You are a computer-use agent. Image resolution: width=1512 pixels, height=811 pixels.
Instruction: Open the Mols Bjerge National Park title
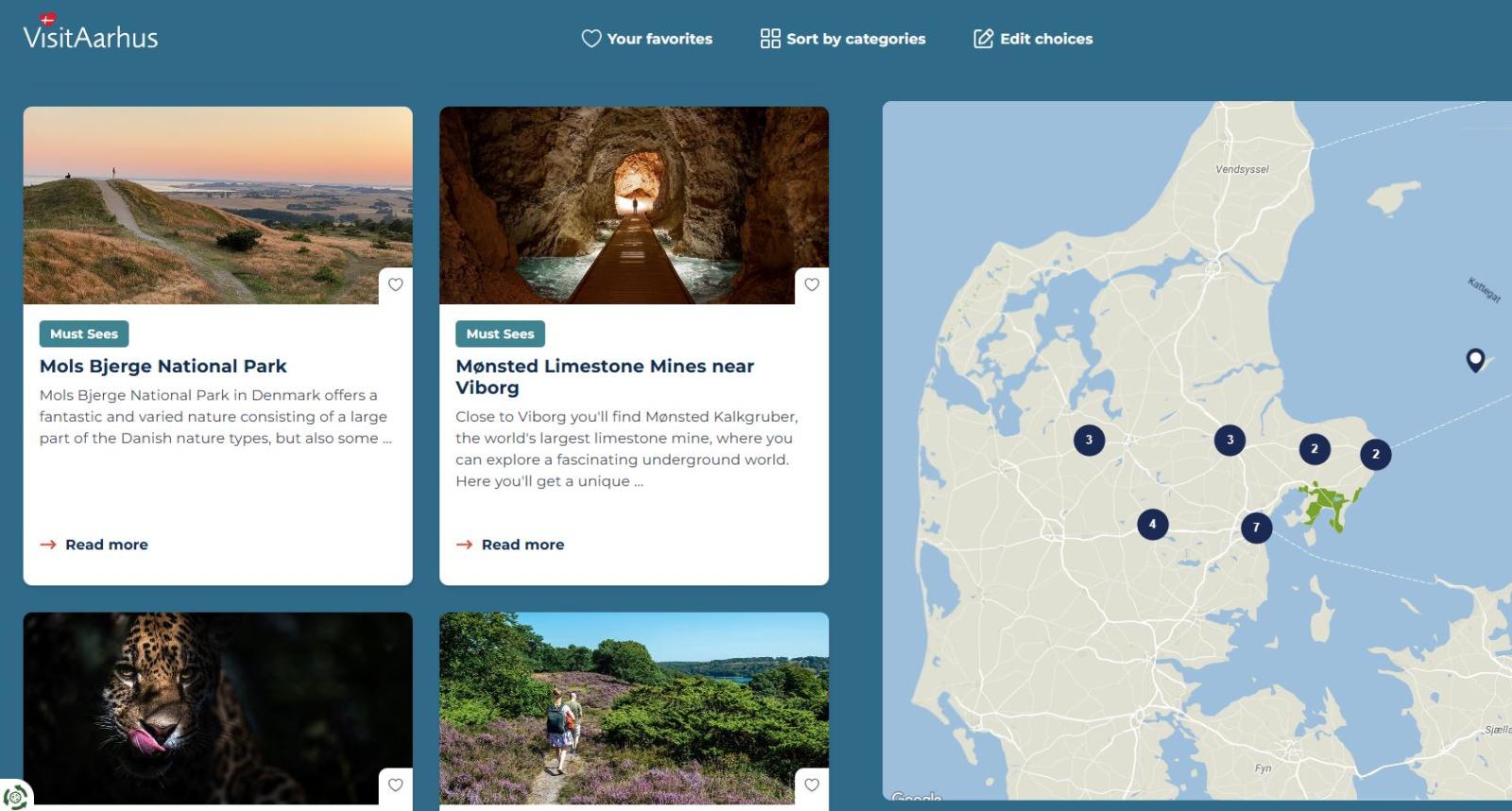click(x=163, y=366)
